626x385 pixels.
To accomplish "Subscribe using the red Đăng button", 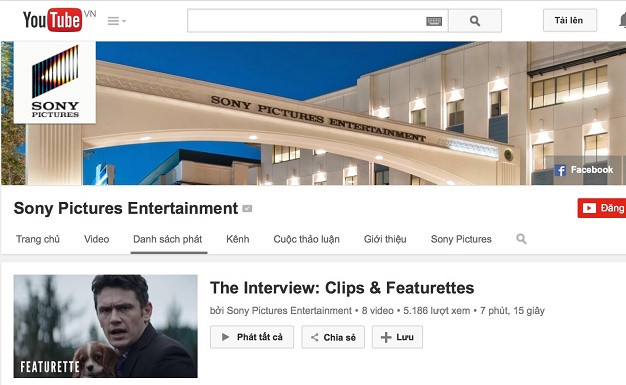I will 602,208.
